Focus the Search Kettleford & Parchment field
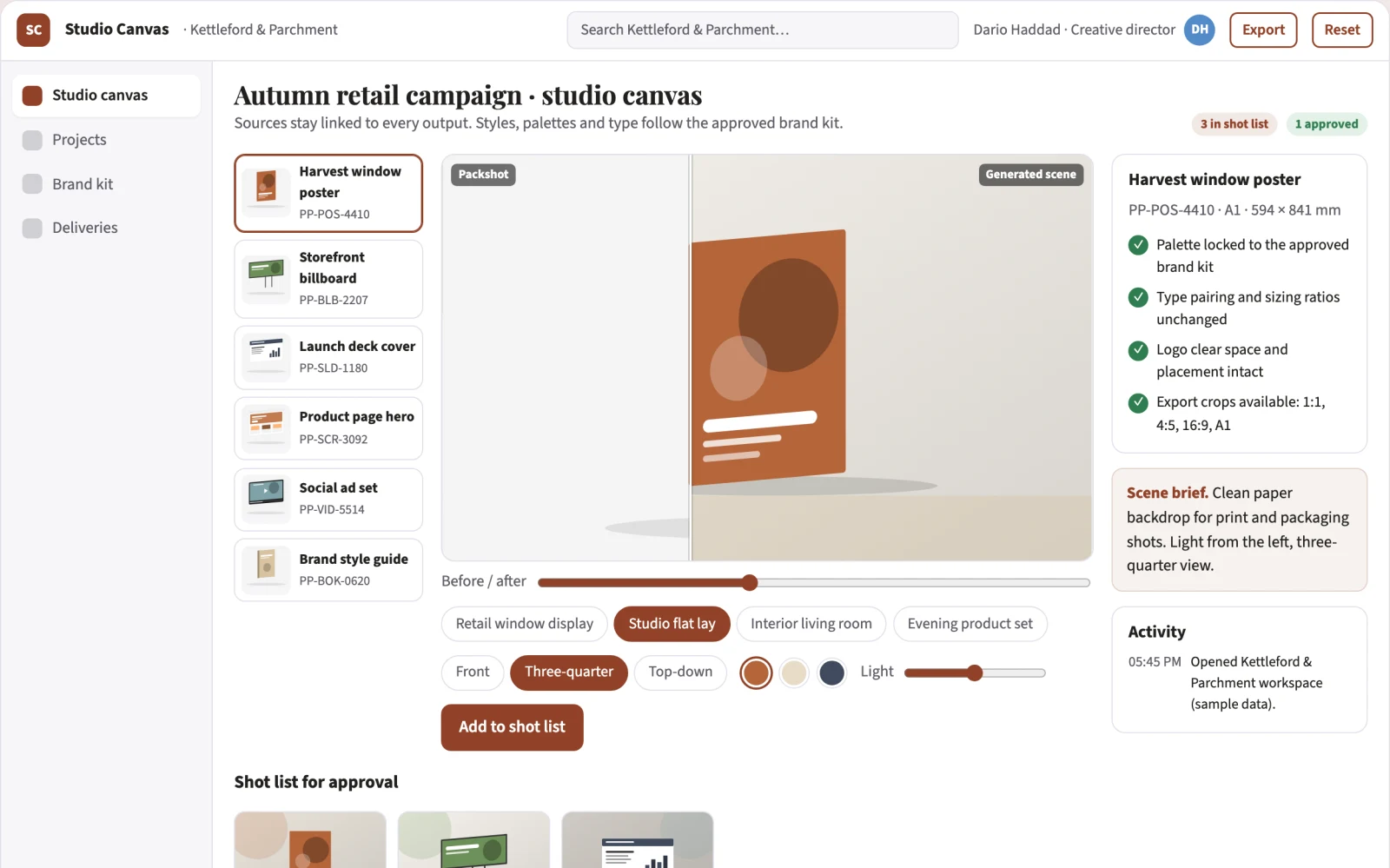The height and width of the screenshot is (868, 1390). (763, 30)
